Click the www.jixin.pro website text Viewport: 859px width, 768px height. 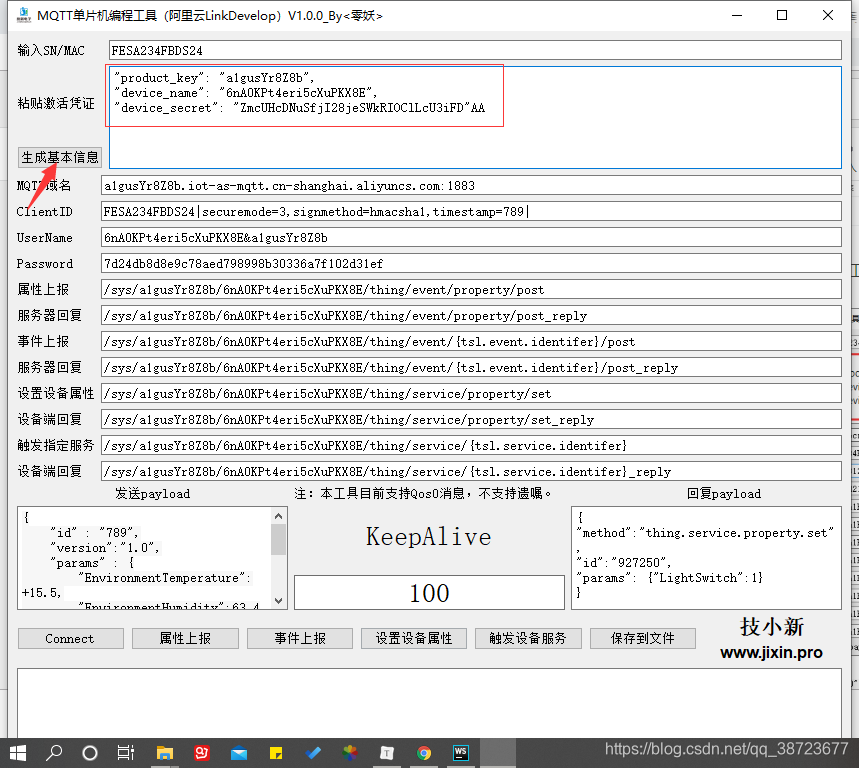click(x=771, y=652)
